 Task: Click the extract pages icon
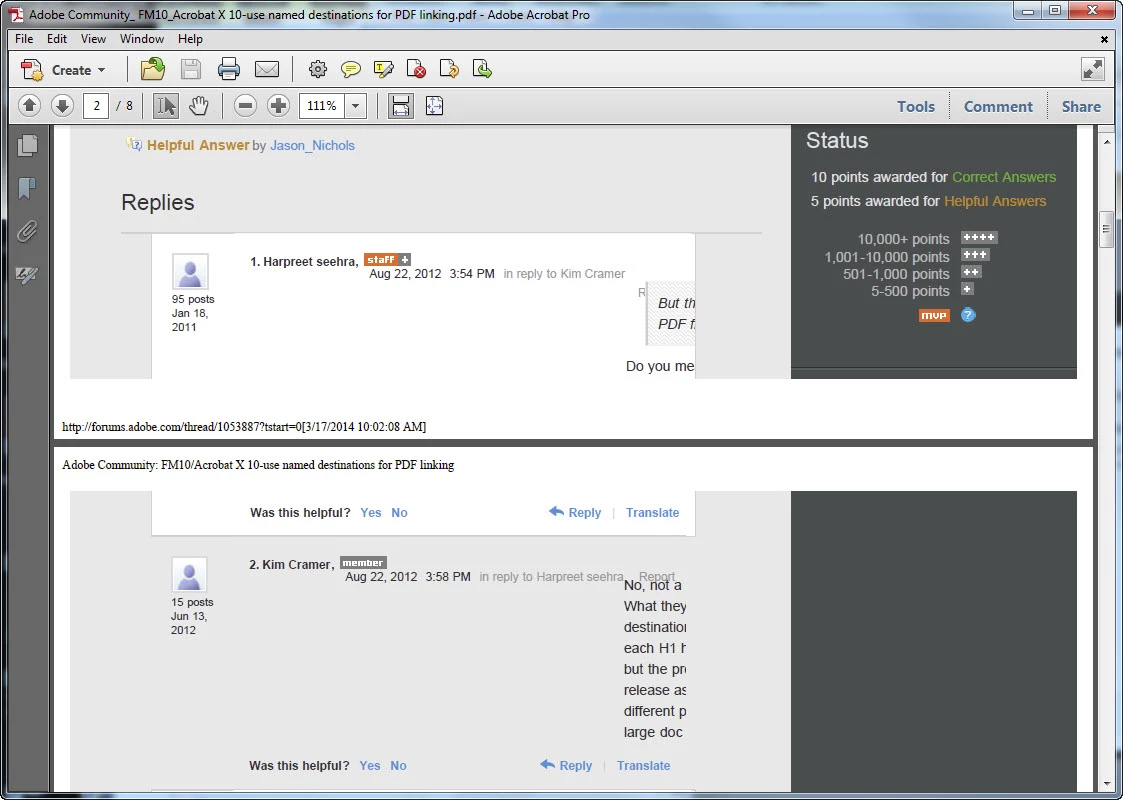pyautogui.click(x=483, y=69)
